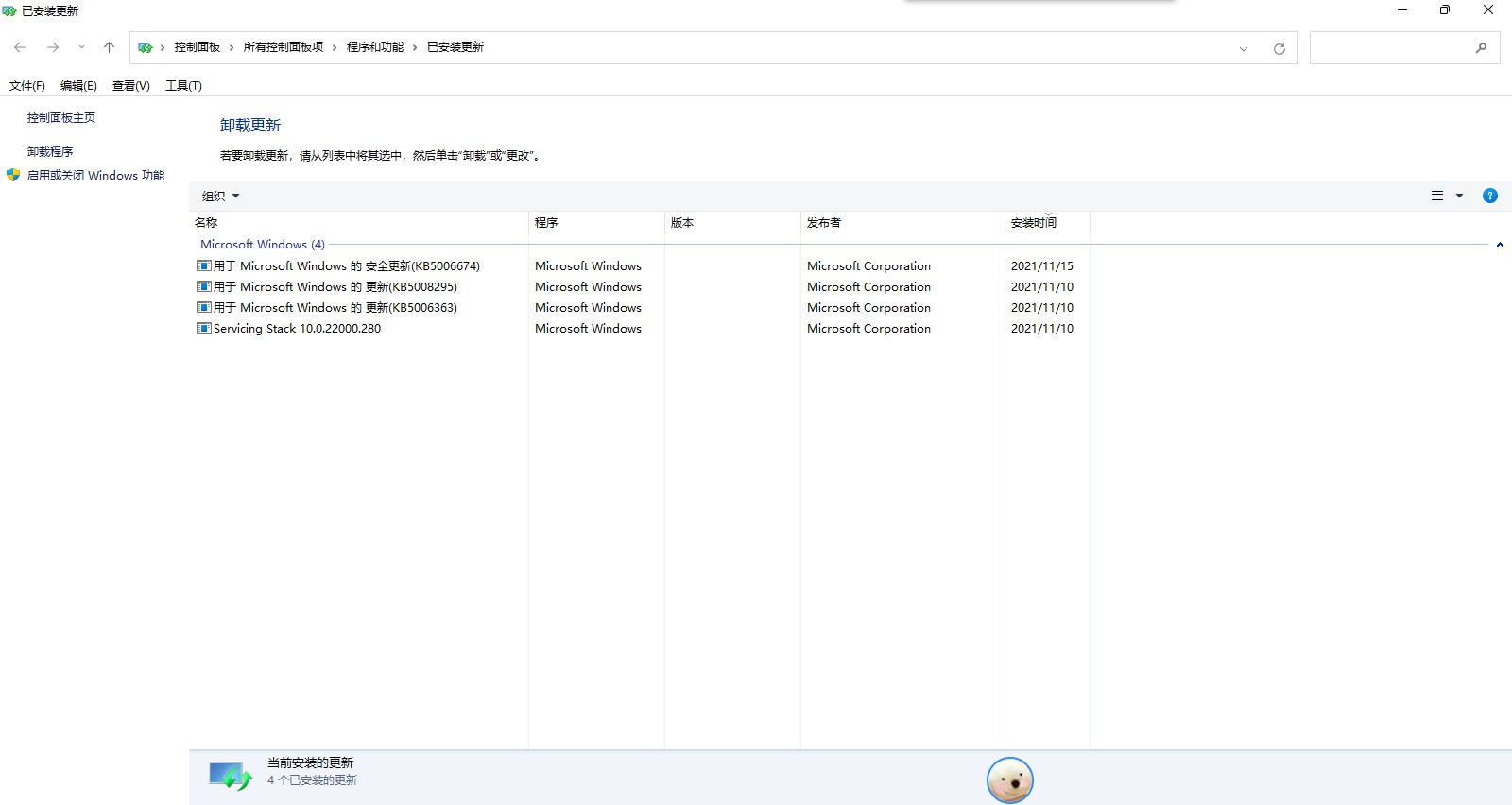Change view using the view layout icon
1512x805 pixels.
1437,196
